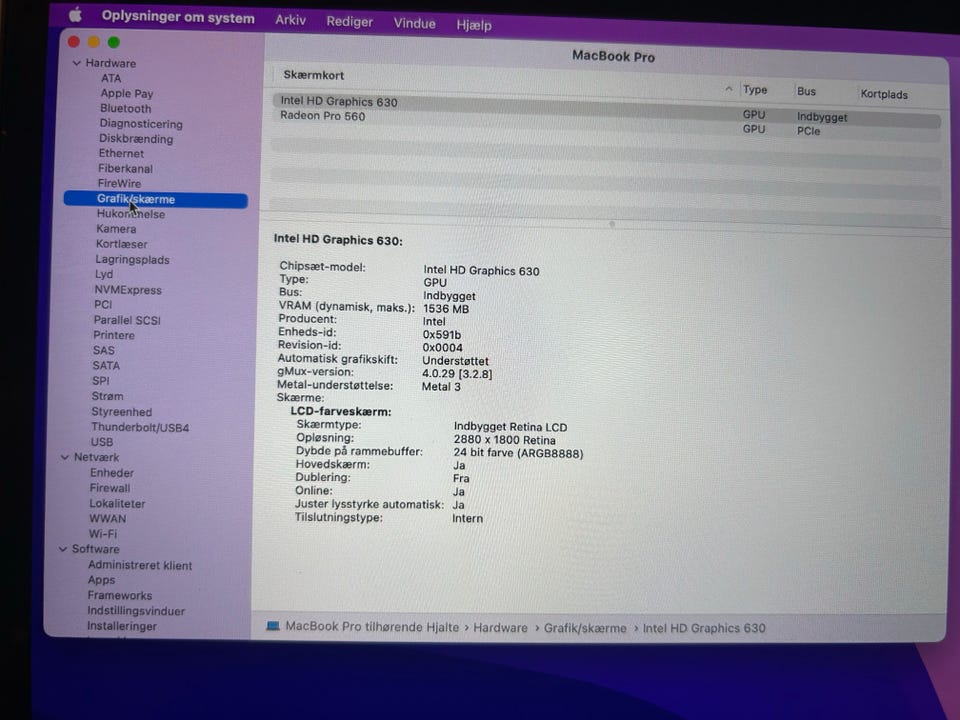Sort by the Skærmkort column header
960x720 pixels.
(313, 75)
